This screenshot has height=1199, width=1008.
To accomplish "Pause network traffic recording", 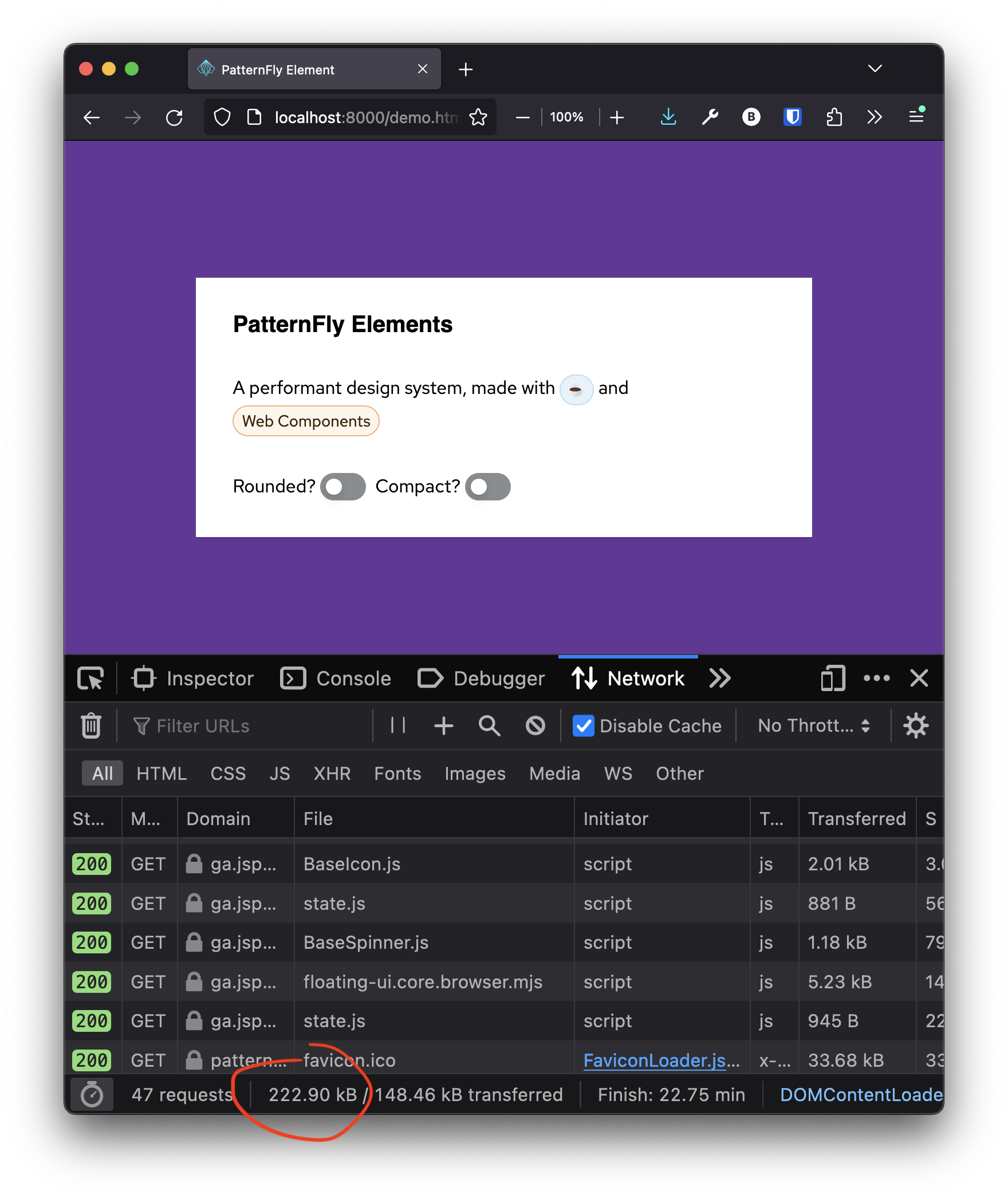I will point(396,725).
